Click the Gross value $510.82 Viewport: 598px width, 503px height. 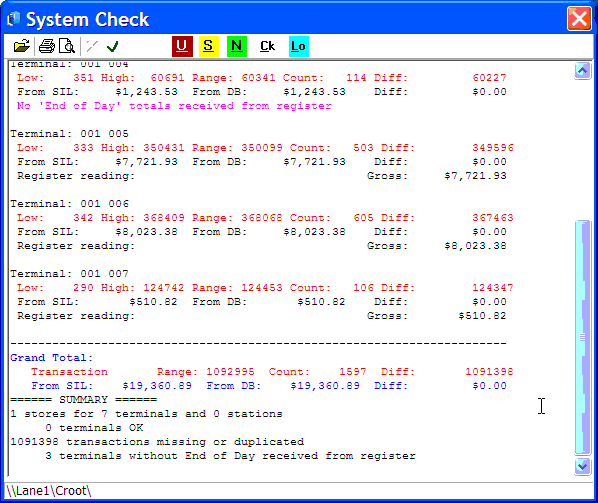click(482, 316)
